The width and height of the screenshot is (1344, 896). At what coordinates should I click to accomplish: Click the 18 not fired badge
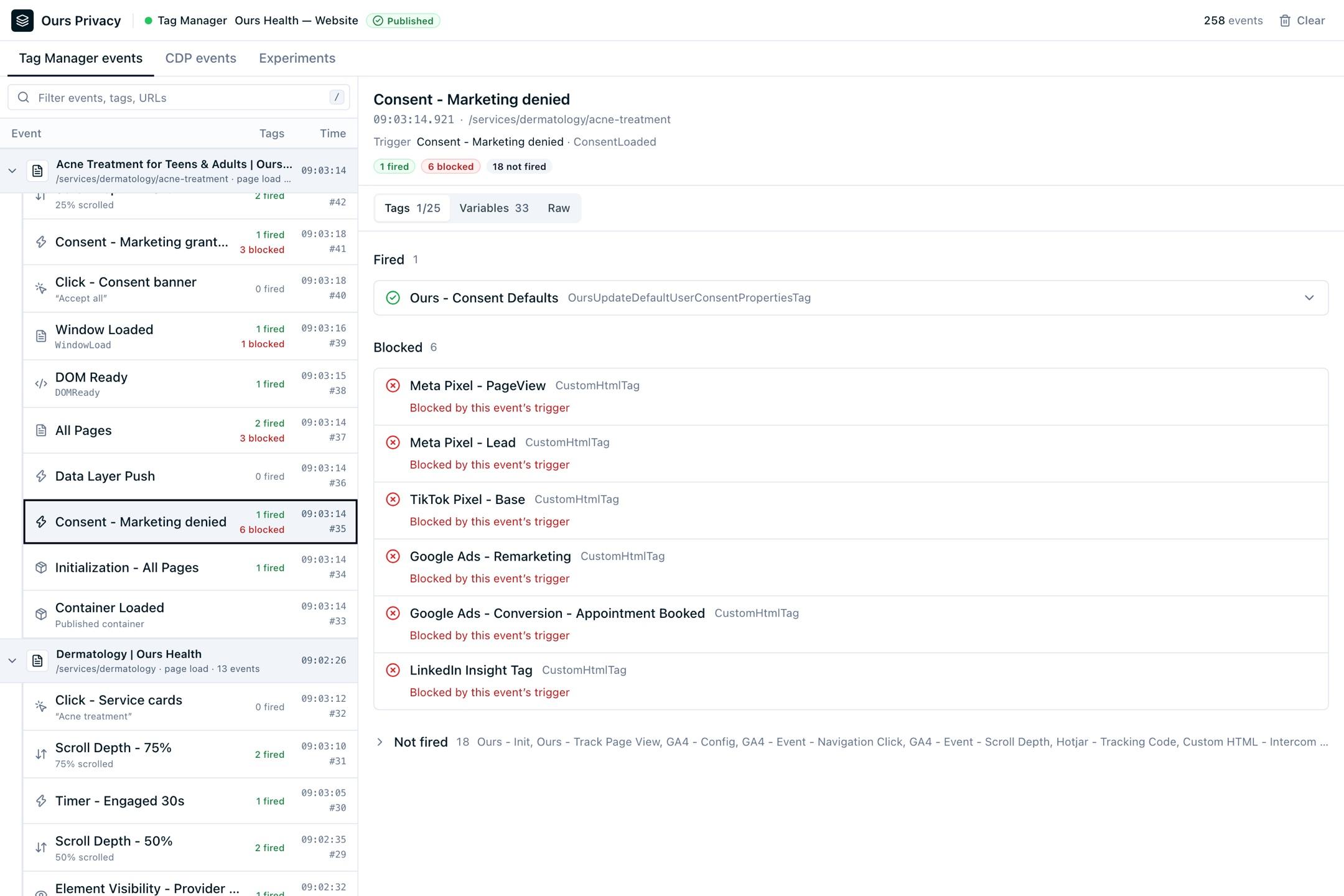tap(519, 167)
